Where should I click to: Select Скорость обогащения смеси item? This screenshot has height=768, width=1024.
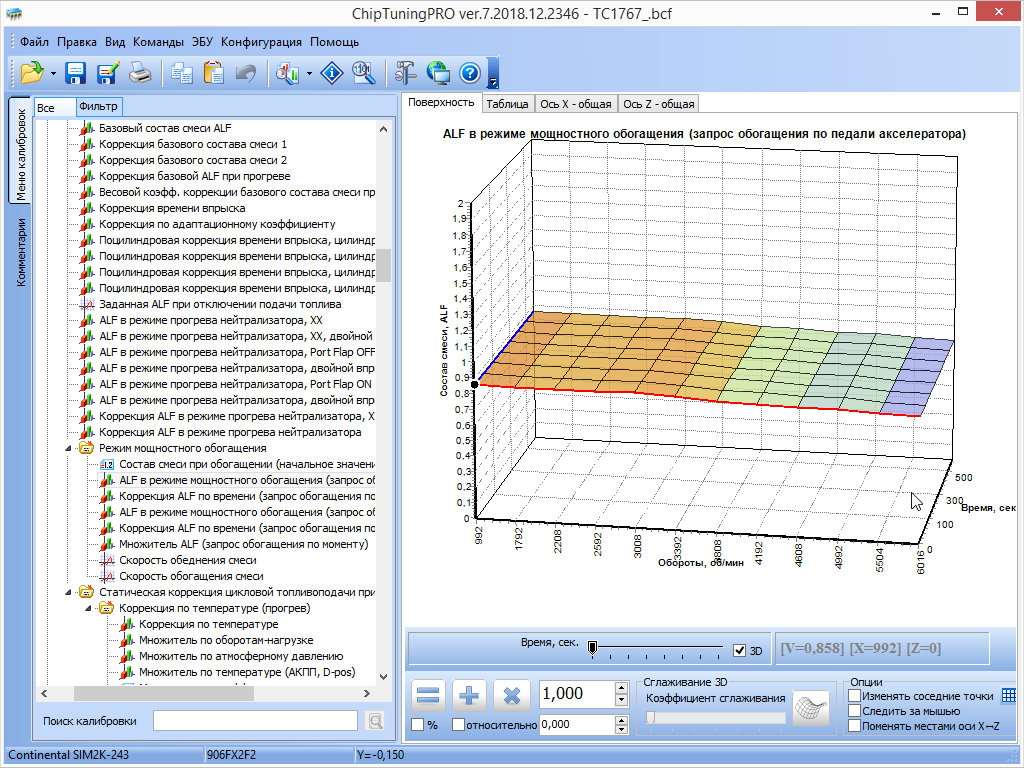(x=191, y=576)
